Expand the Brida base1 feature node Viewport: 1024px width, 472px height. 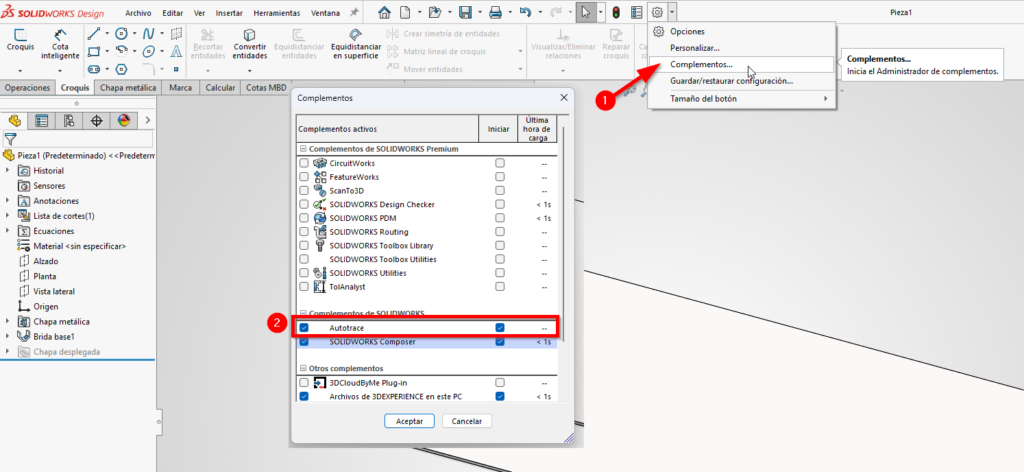pyautogui.click(x=8, y=337)
